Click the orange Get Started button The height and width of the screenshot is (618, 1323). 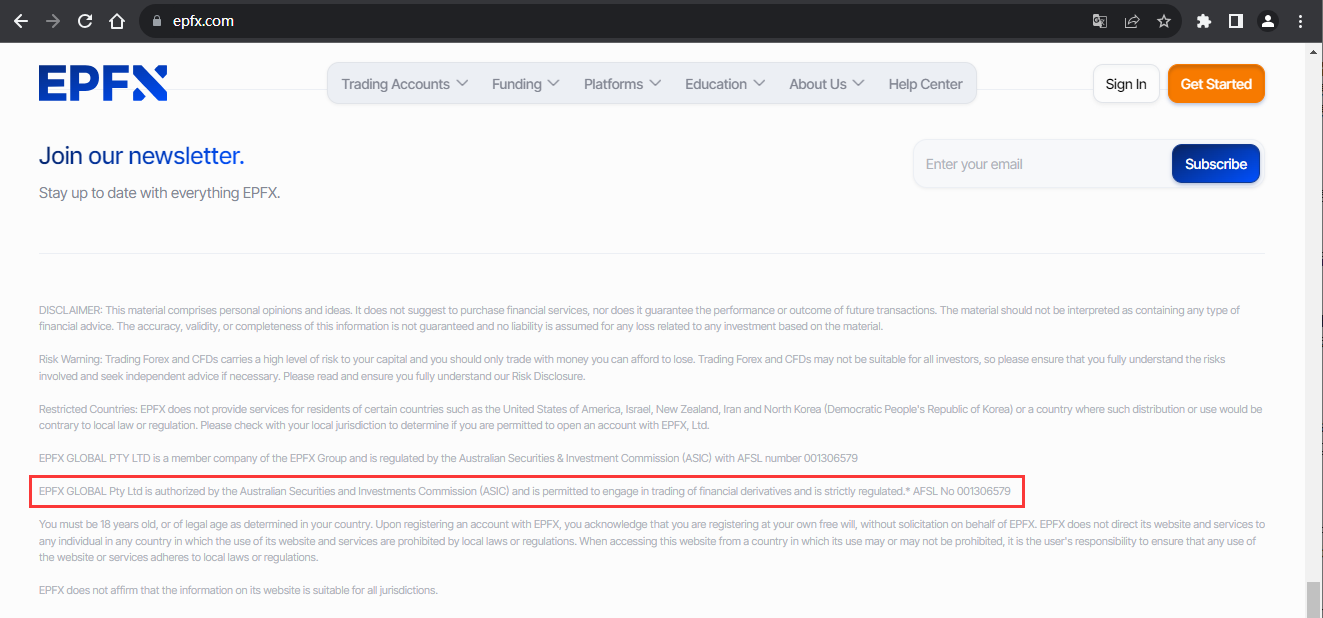1216,84
